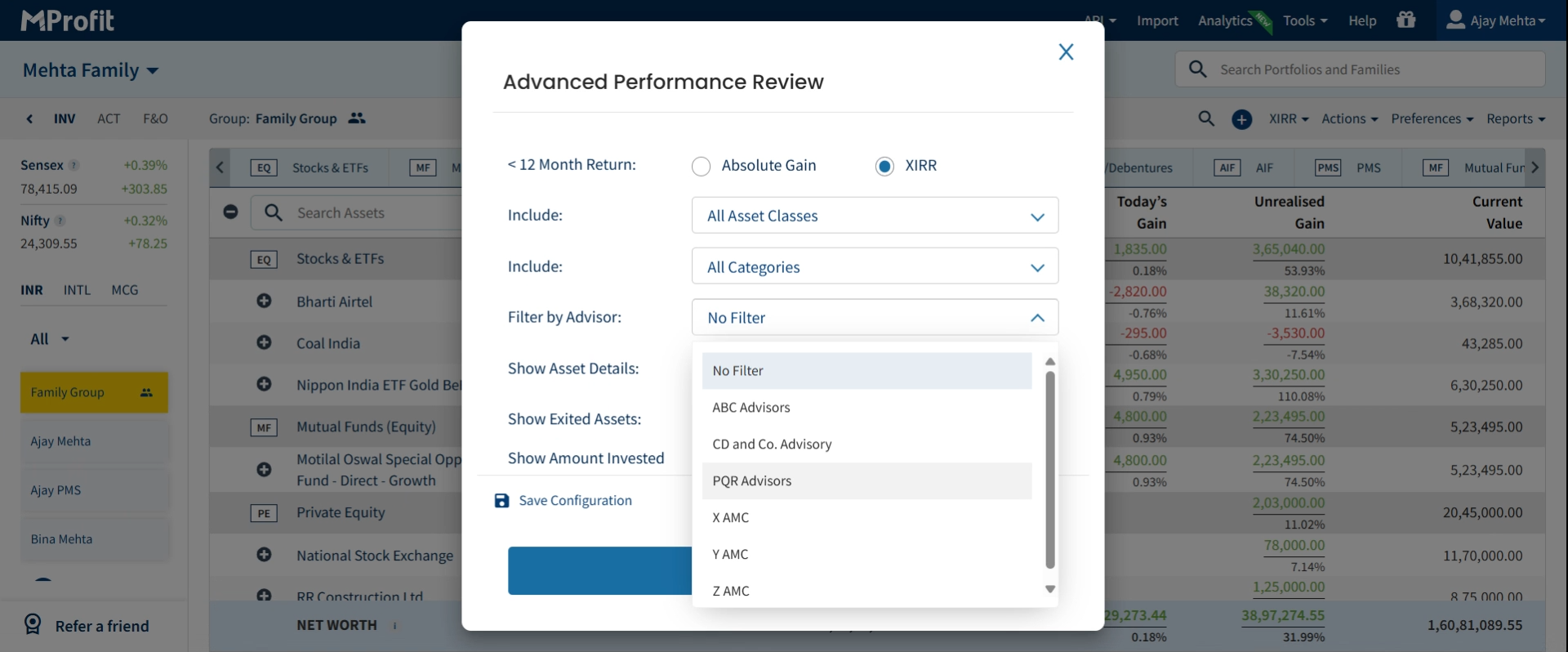Open the All Asset Classes dropdown
The height and width of the screenshot is (652, 1568).
click(875, 216)
